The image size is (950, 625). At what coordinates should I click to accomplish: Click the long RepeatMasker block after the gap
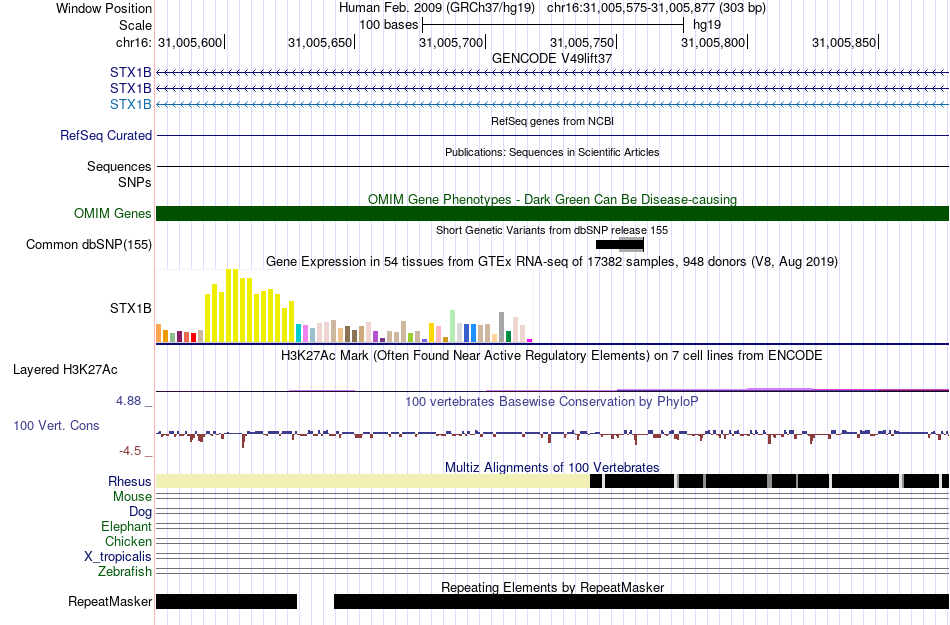pos(642,601)
